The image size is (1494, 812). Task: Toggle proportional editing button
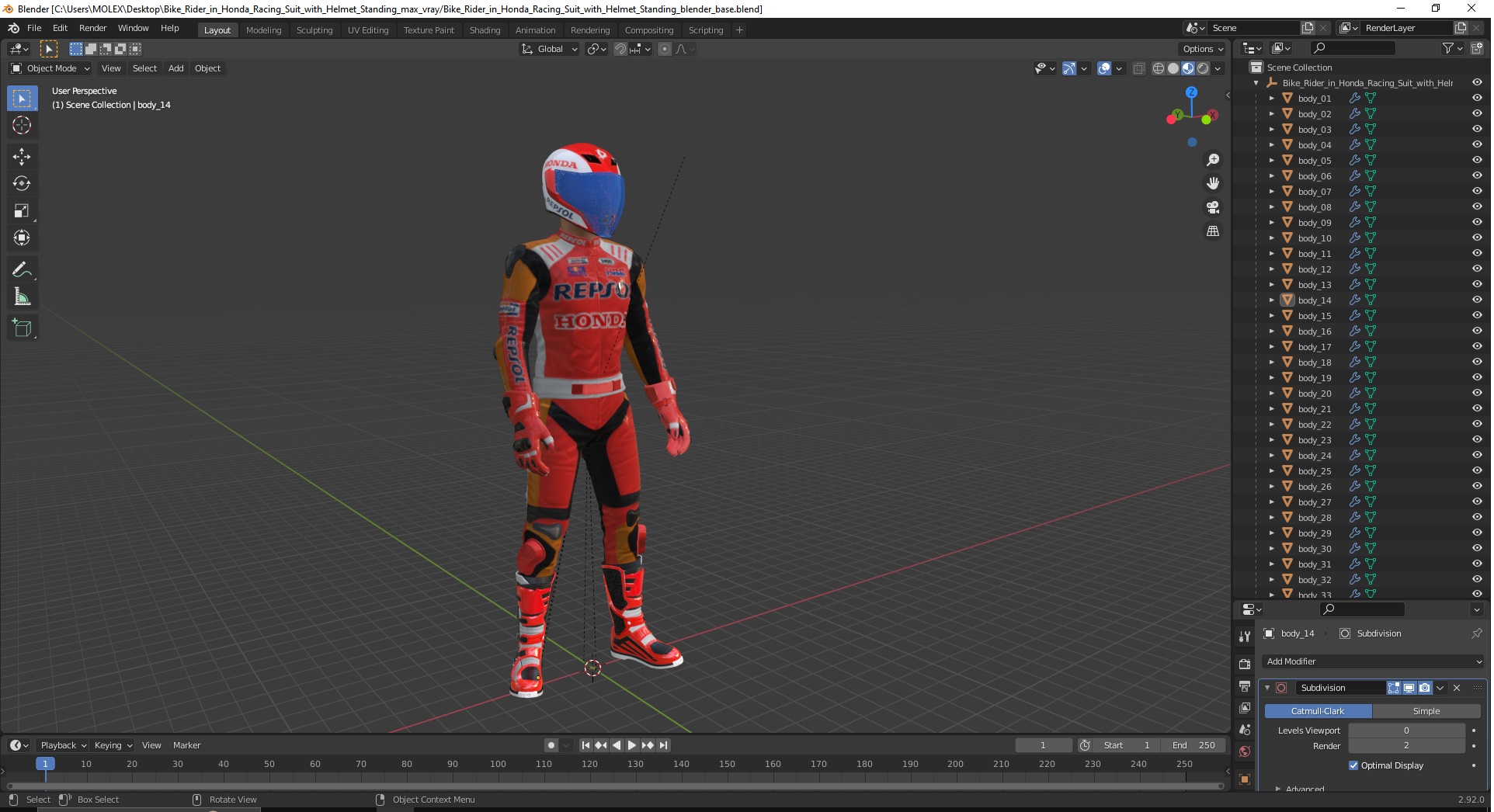pos(665,49)
